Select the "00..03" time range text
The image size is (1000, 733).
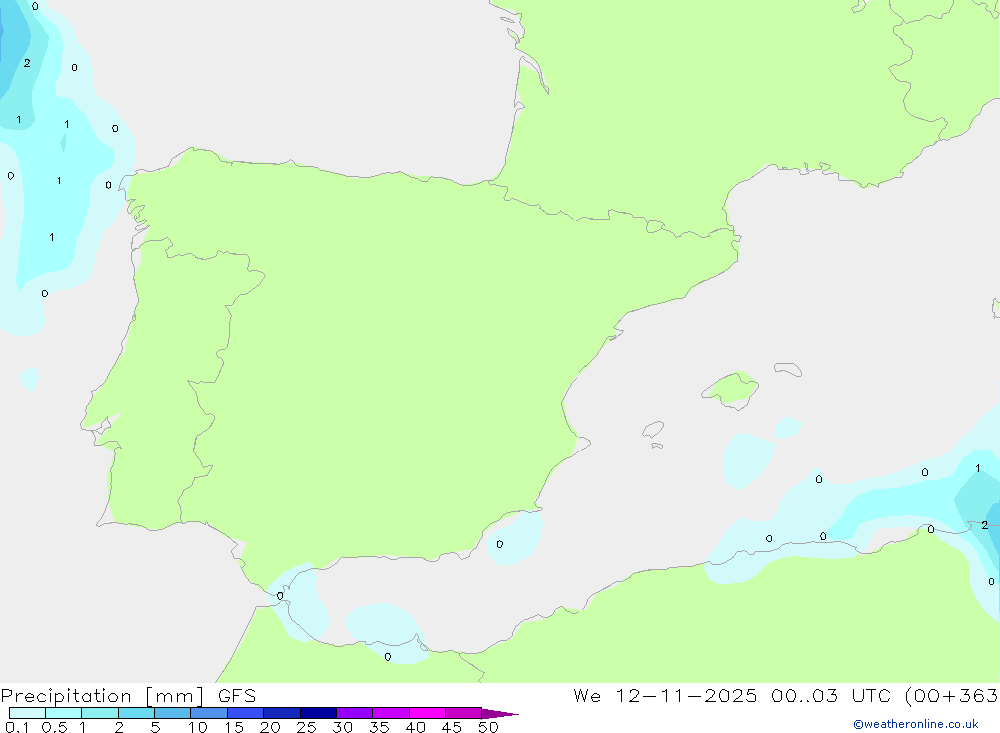[x=804, y=695]
